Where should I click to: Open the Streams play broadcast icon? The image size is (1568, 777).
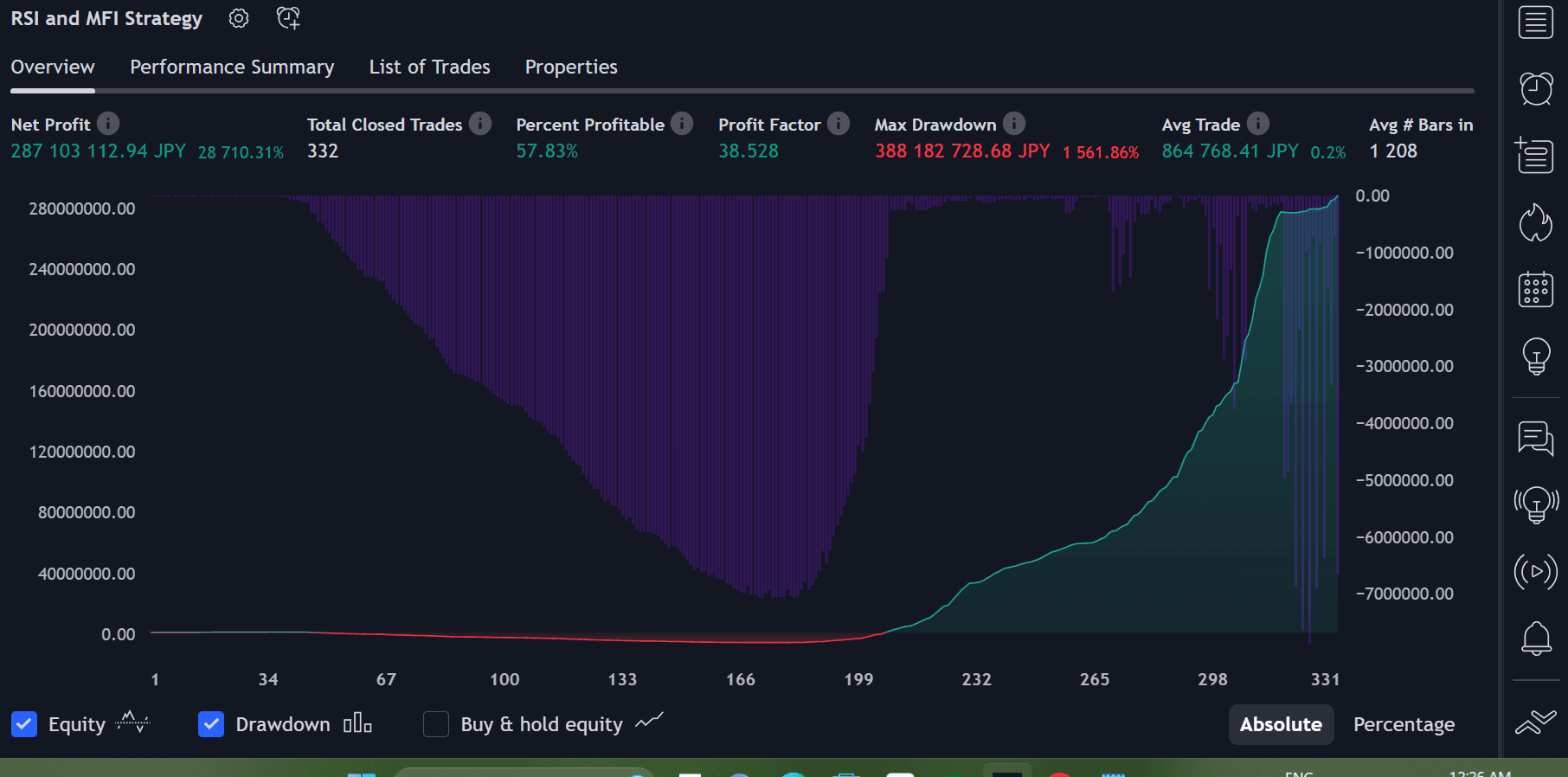point(1536,571)
